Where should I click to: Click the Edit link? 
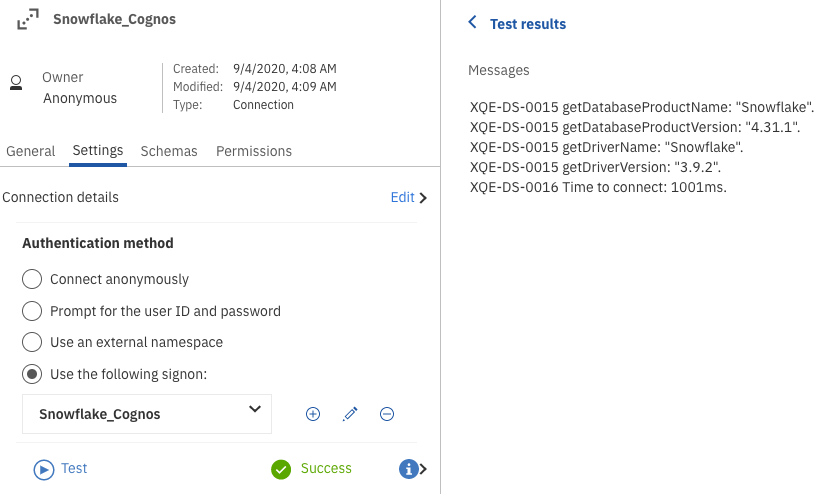tap(403, 198)
